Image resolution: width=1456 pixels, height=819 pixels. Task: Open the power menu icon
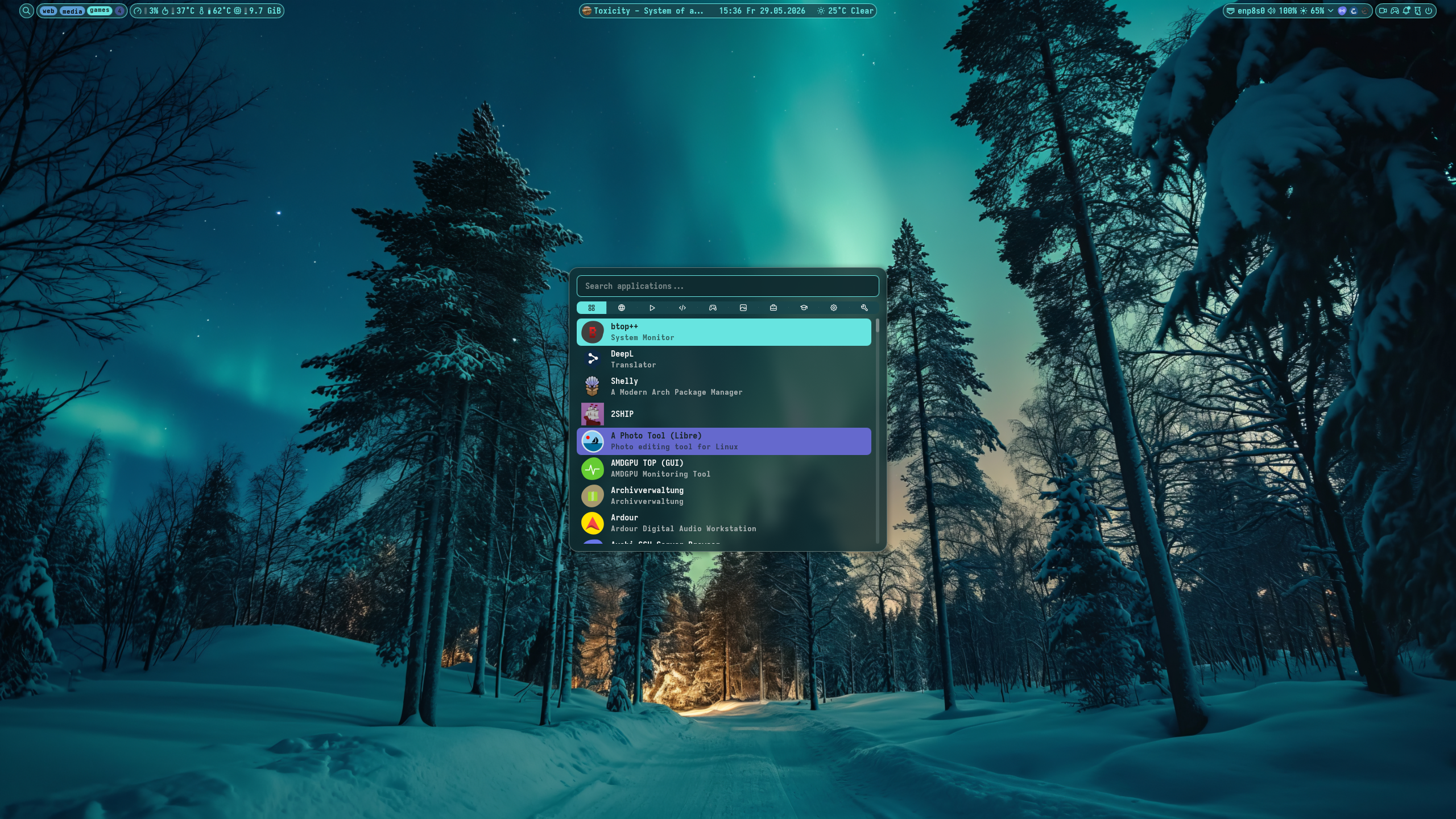[x=1428, y=11]
